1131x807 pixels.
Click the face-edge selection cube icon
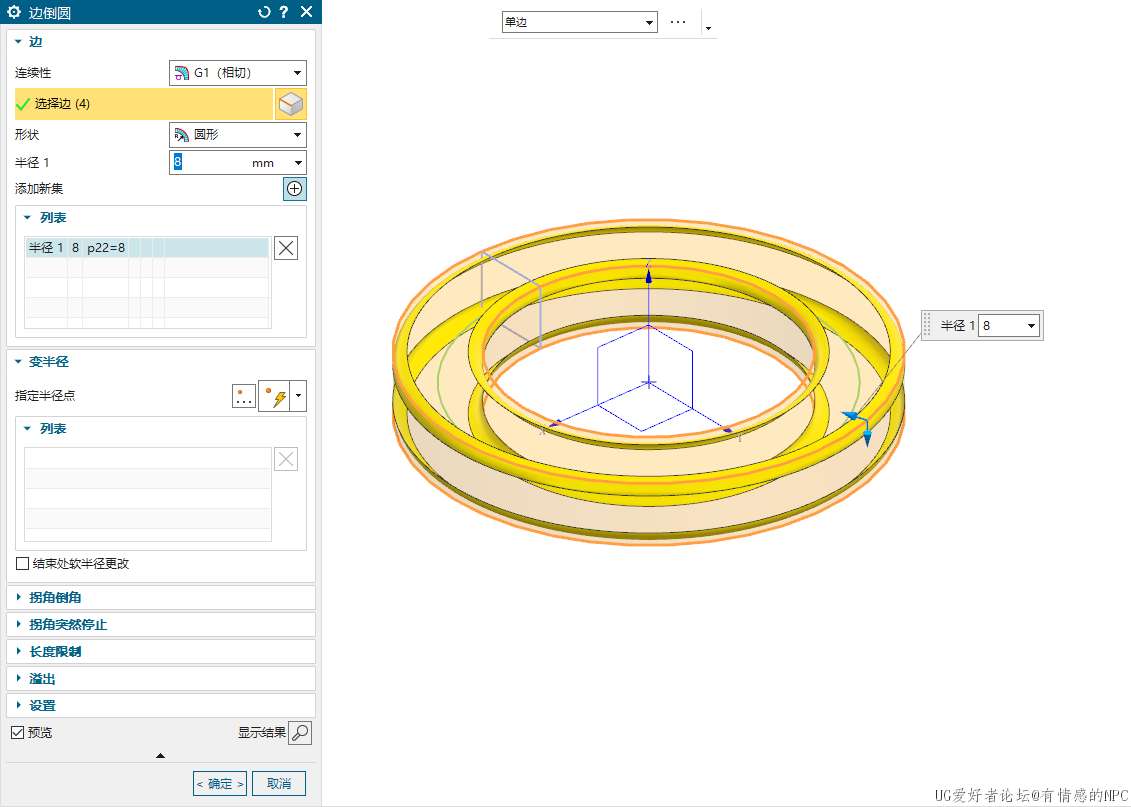290,104
